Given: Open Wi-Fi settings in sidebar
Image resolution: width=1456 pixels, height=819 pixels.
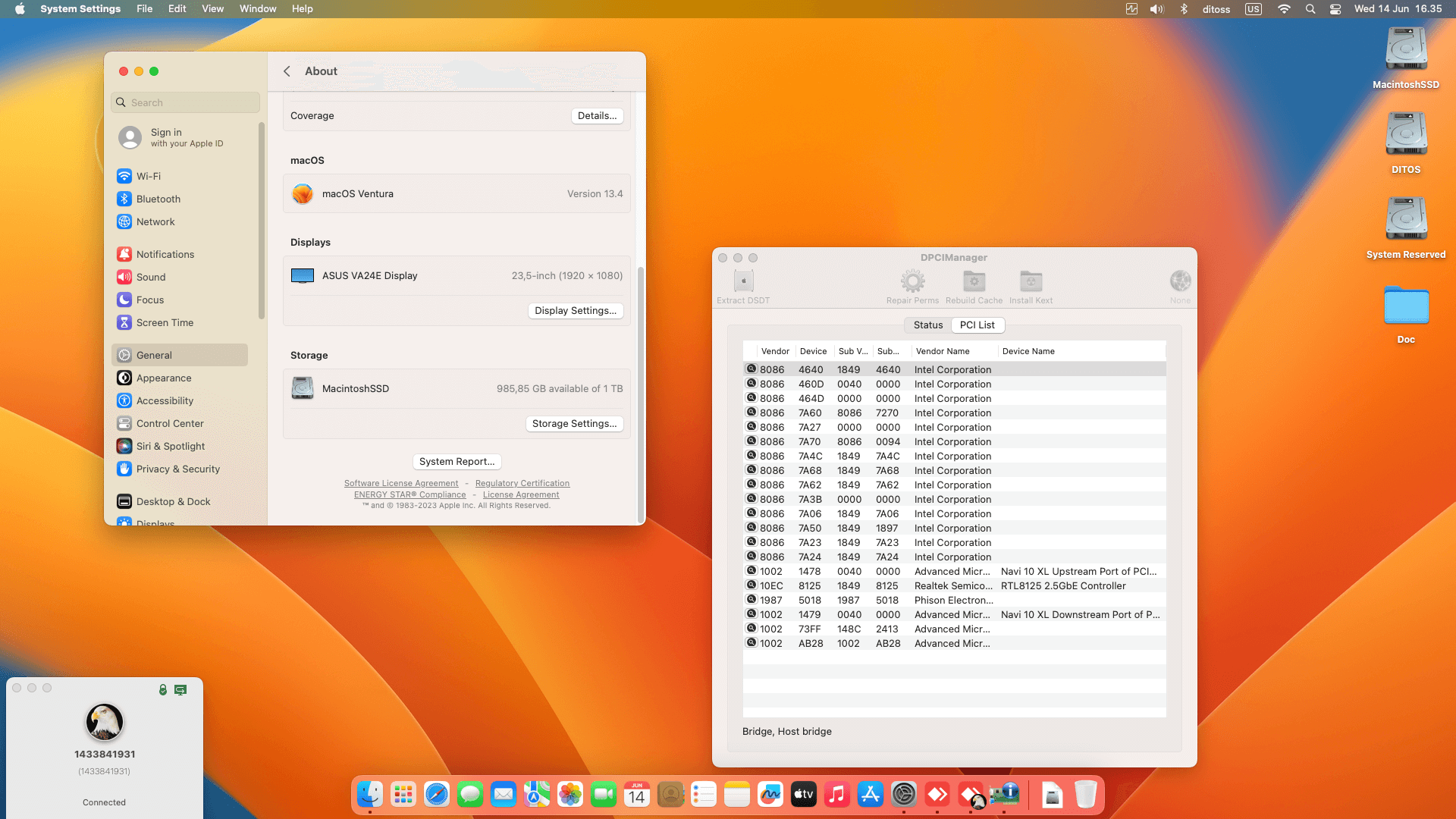Looking at the screenshot, I should click(180, 176).
